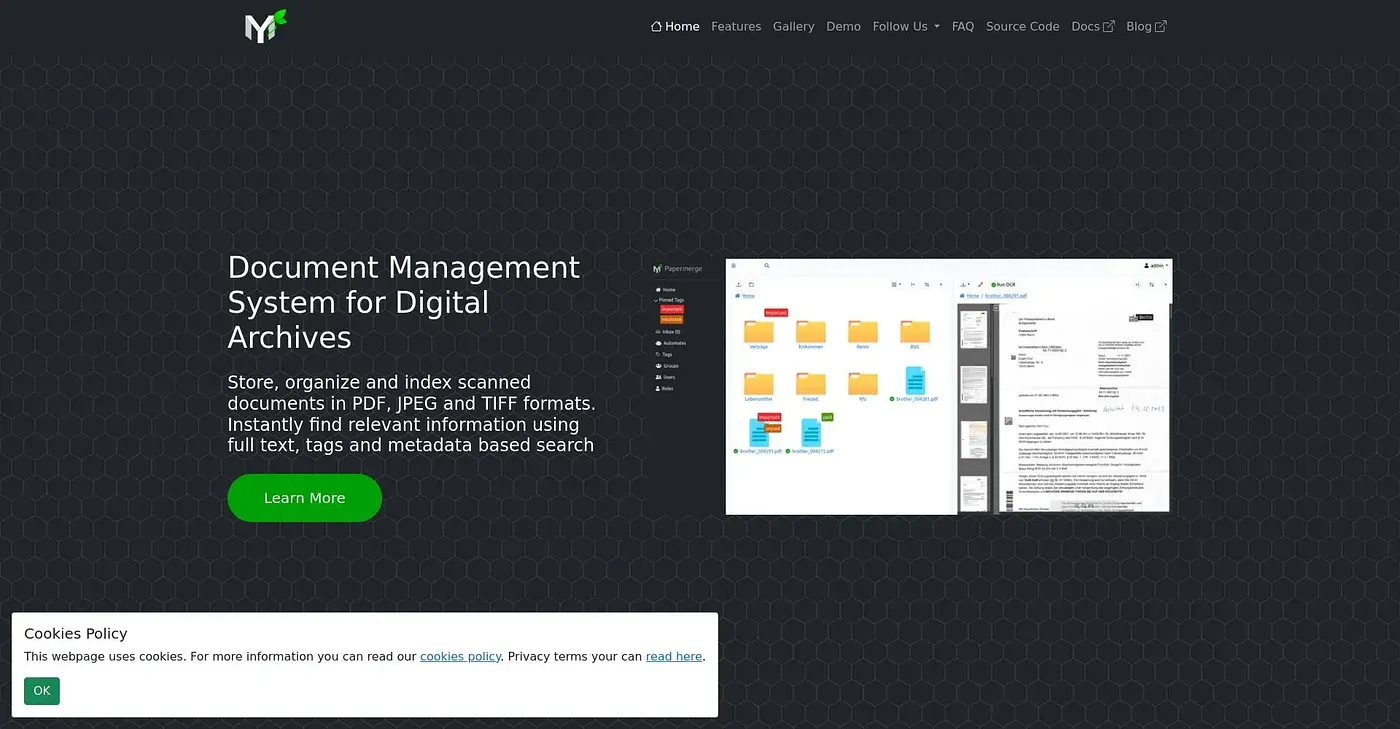Select the BVG folder in the app preview
Image resolution: width=1400 pixels, height=729 pixels.
pyautogui.click(x=914, y=334)
